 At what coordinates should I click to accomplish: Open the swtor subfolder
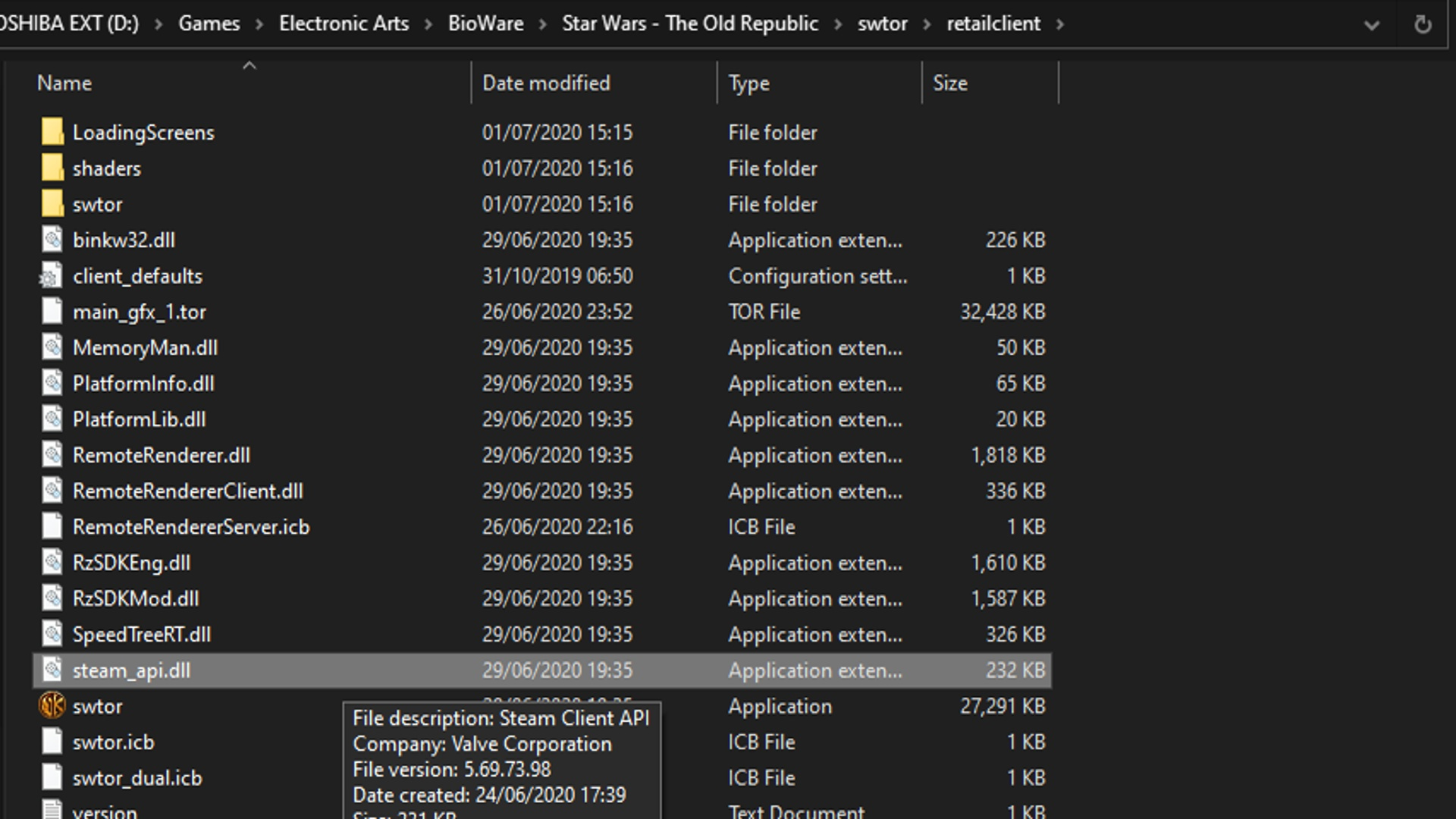[97, 203]
